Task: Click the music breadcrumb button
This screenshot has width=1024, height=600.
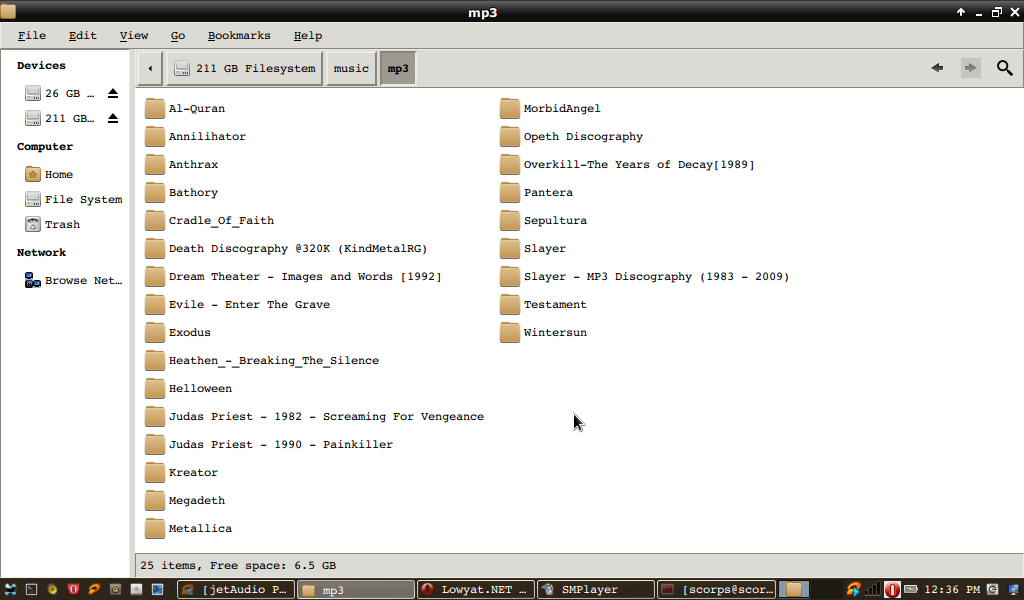Action: (x=351, y=69)
